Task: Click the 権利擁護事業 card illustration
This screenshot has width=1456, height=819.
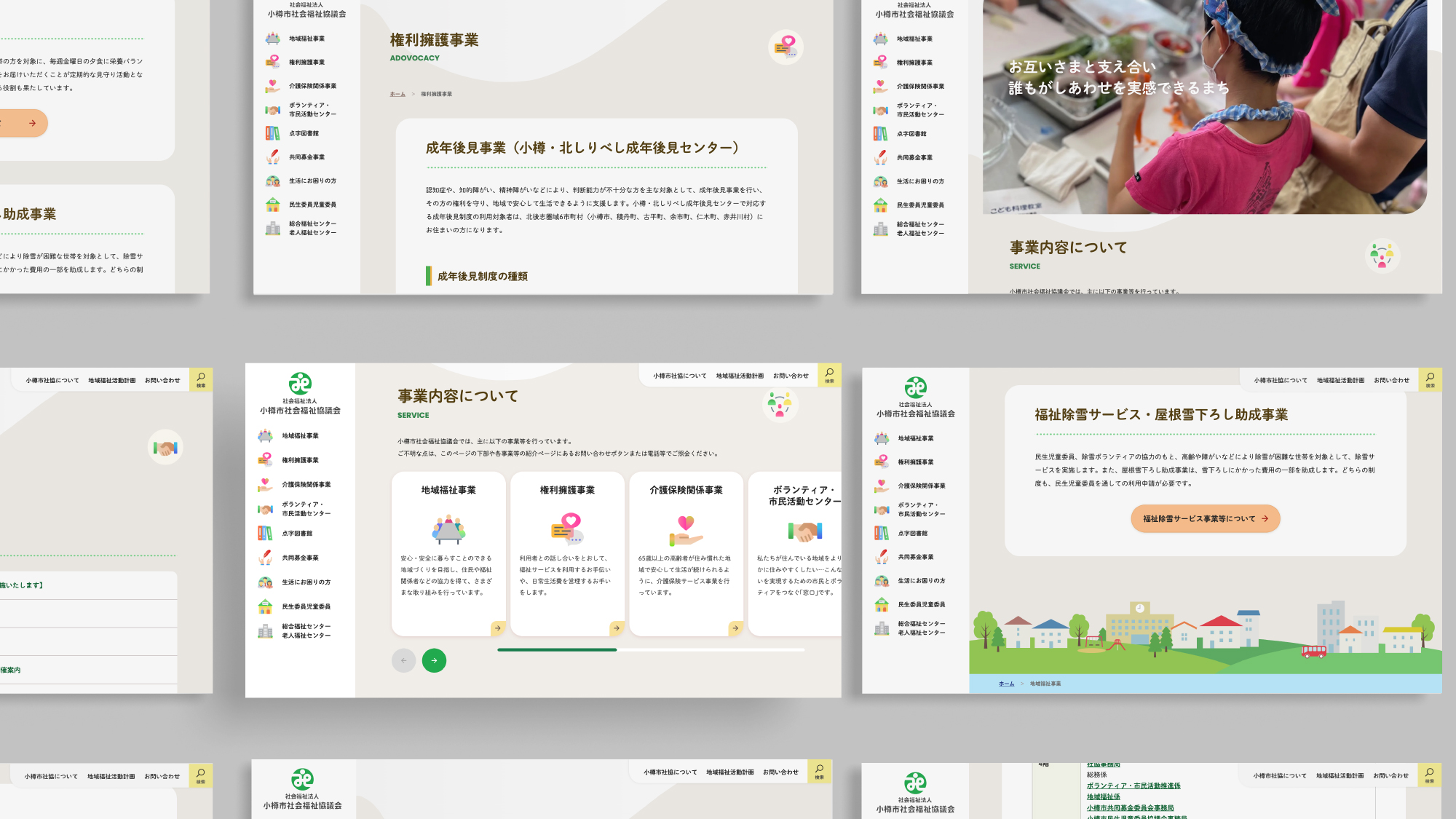Action: pos(567,529)
